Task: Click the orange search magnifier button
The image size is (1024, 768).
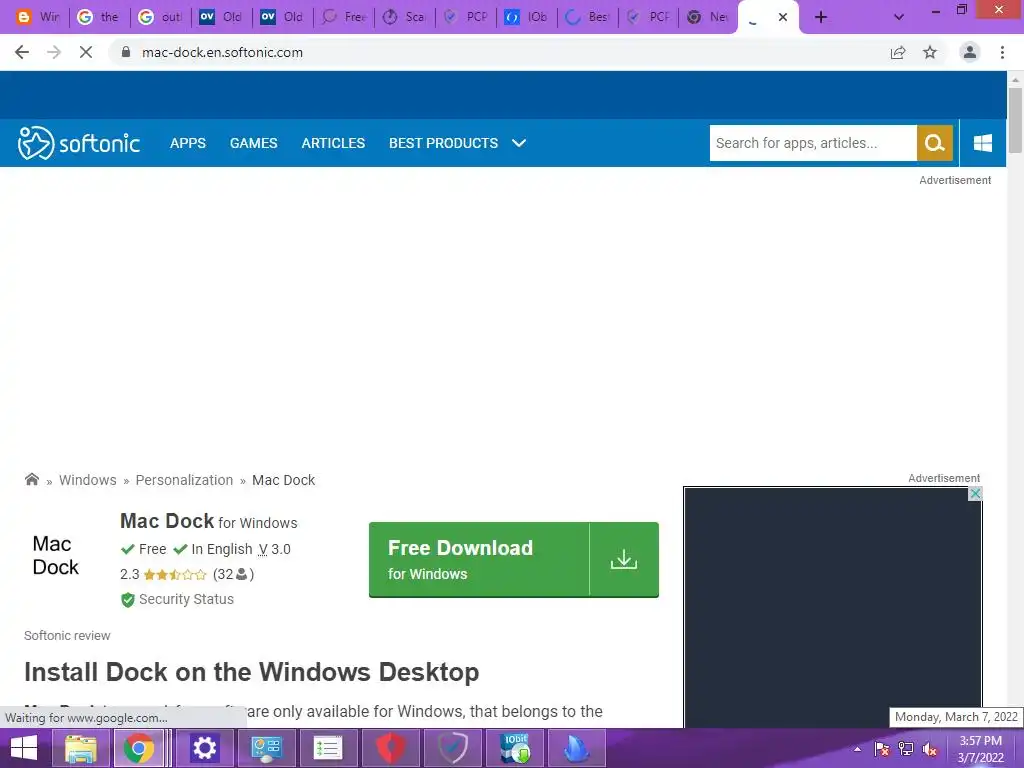Action: 935,143
